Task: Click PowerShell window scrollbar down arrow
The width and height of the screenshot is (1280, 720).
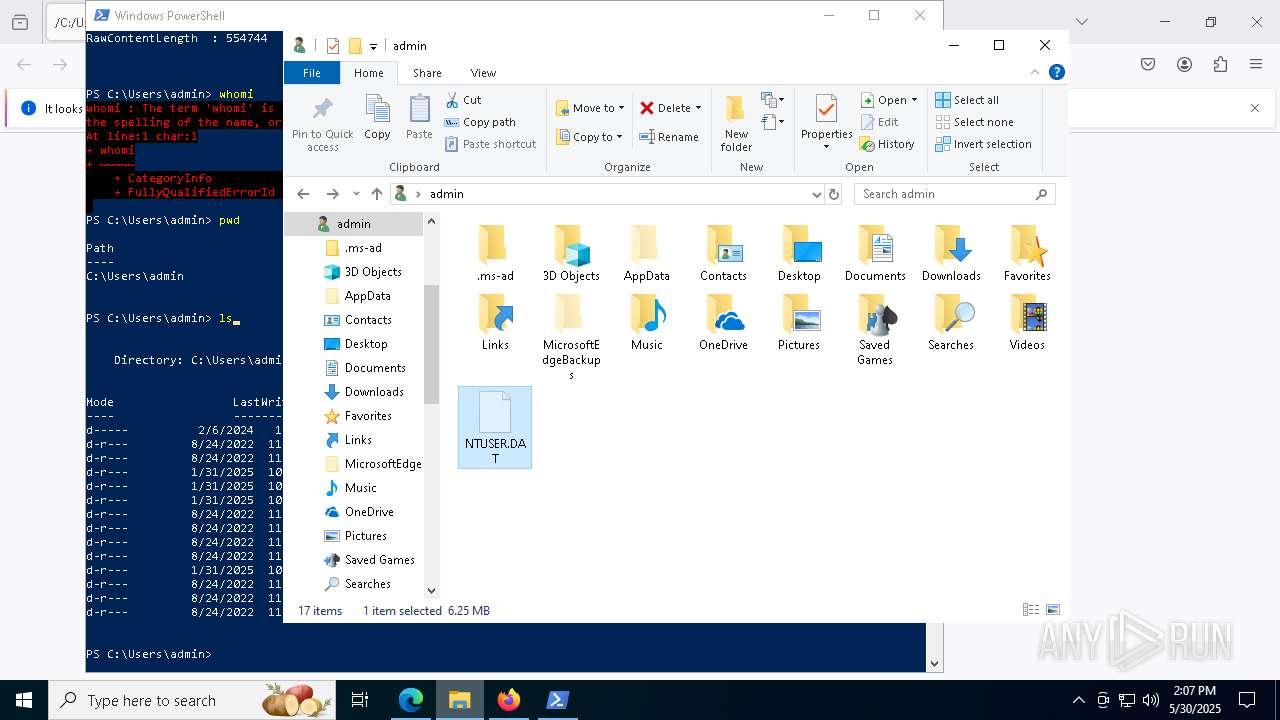Action: tap(935, 663)
